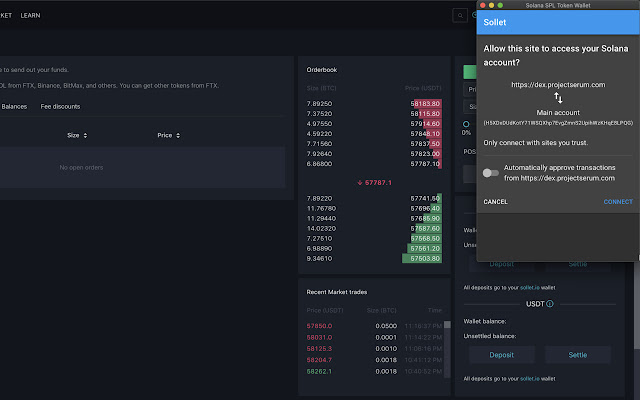
Task: Switch to the Fee discounts tab
Action: tap(60, 106)
